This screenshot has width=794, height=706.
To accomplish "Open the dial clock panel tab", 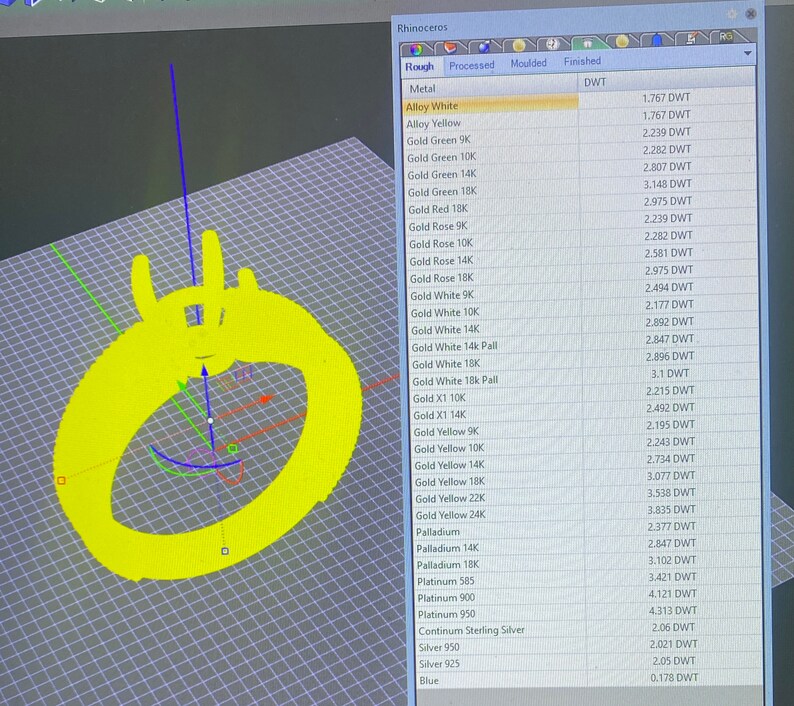I will [x=552, y=44].
